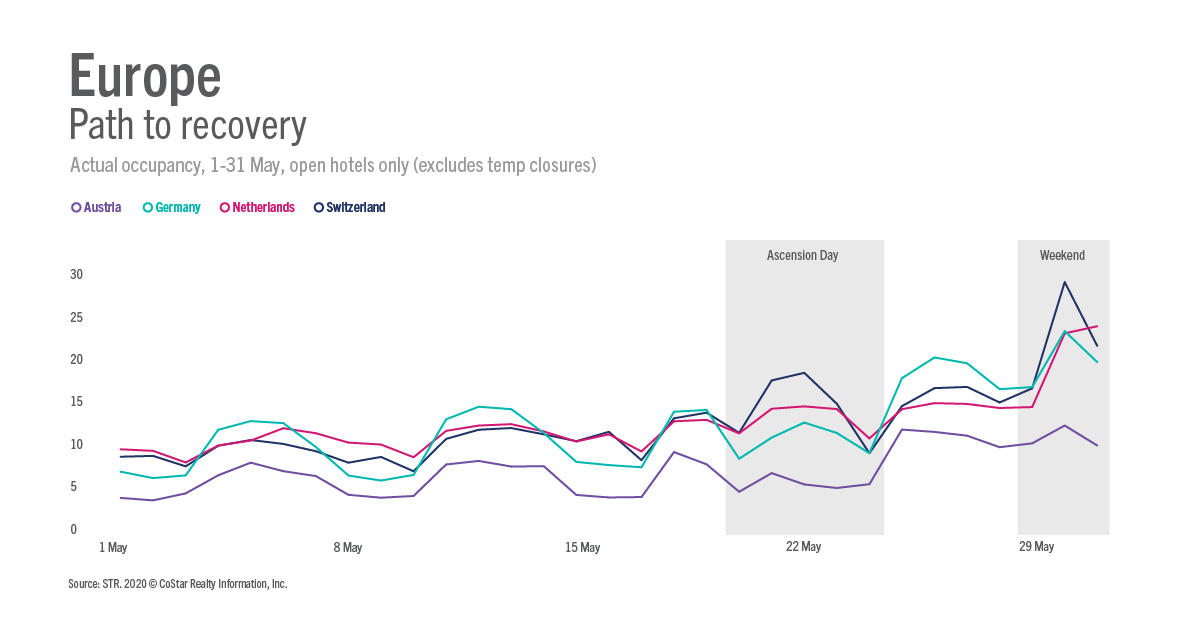Click the 15 value on the y-axis
This screenshot has width=1200, height=627.
pyautogui.click(x=76, y=402)
